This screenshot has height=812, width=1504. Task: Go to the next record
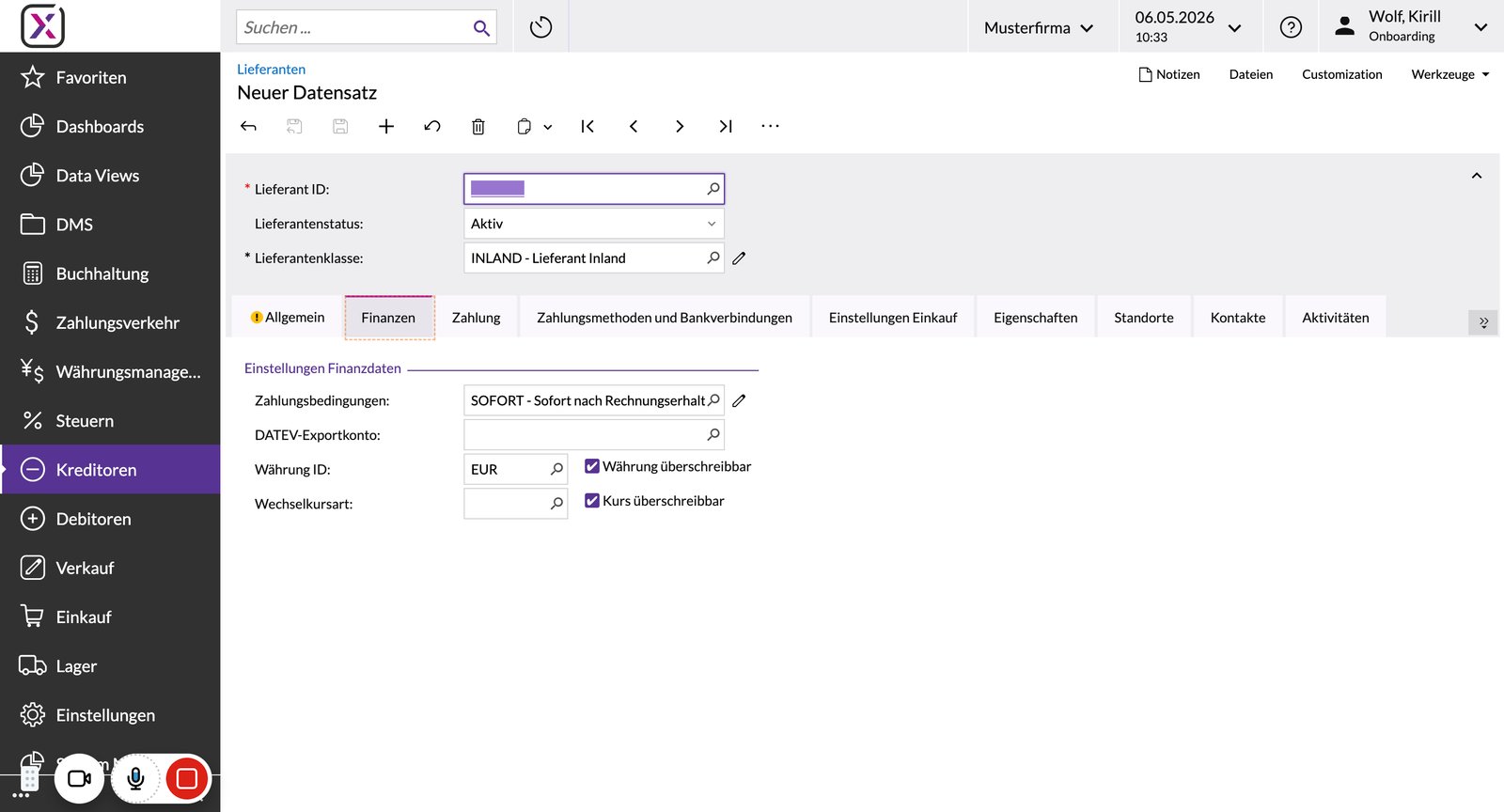(x=680, y=126)
